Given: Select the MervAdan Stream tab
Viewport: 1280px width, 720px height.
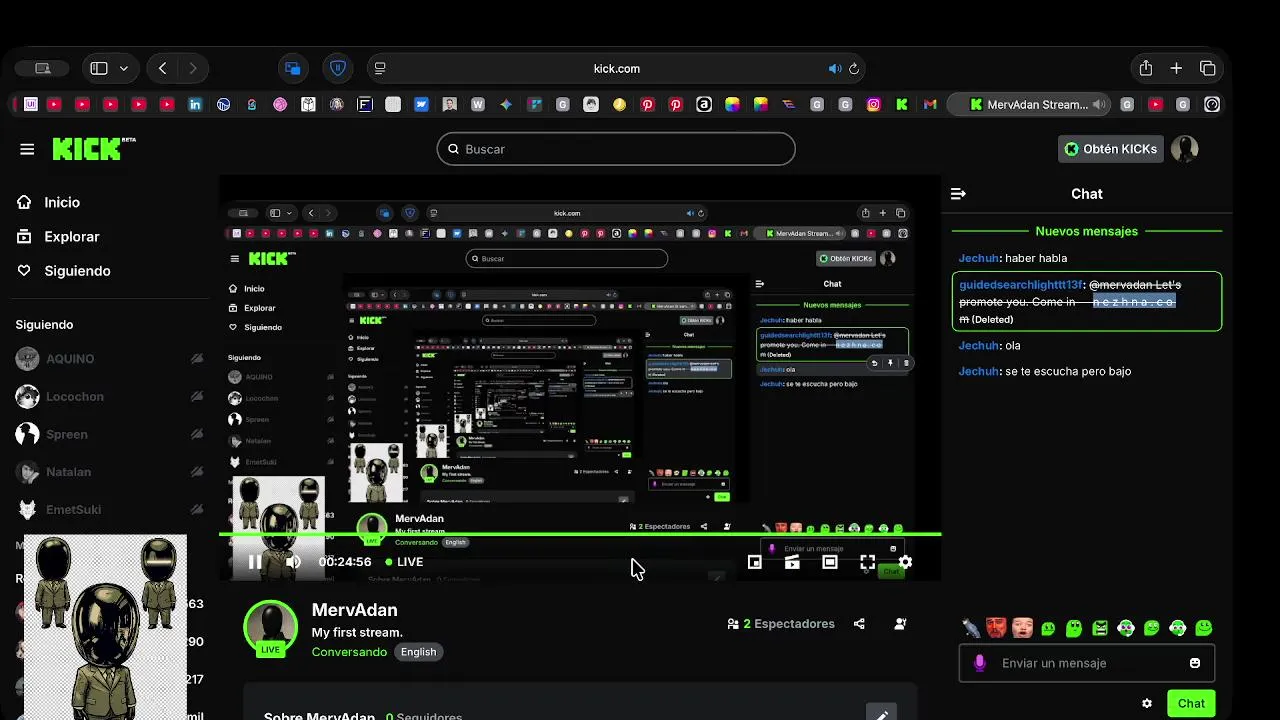Looking at the screenshot, I should click(x=1030, y=104).
